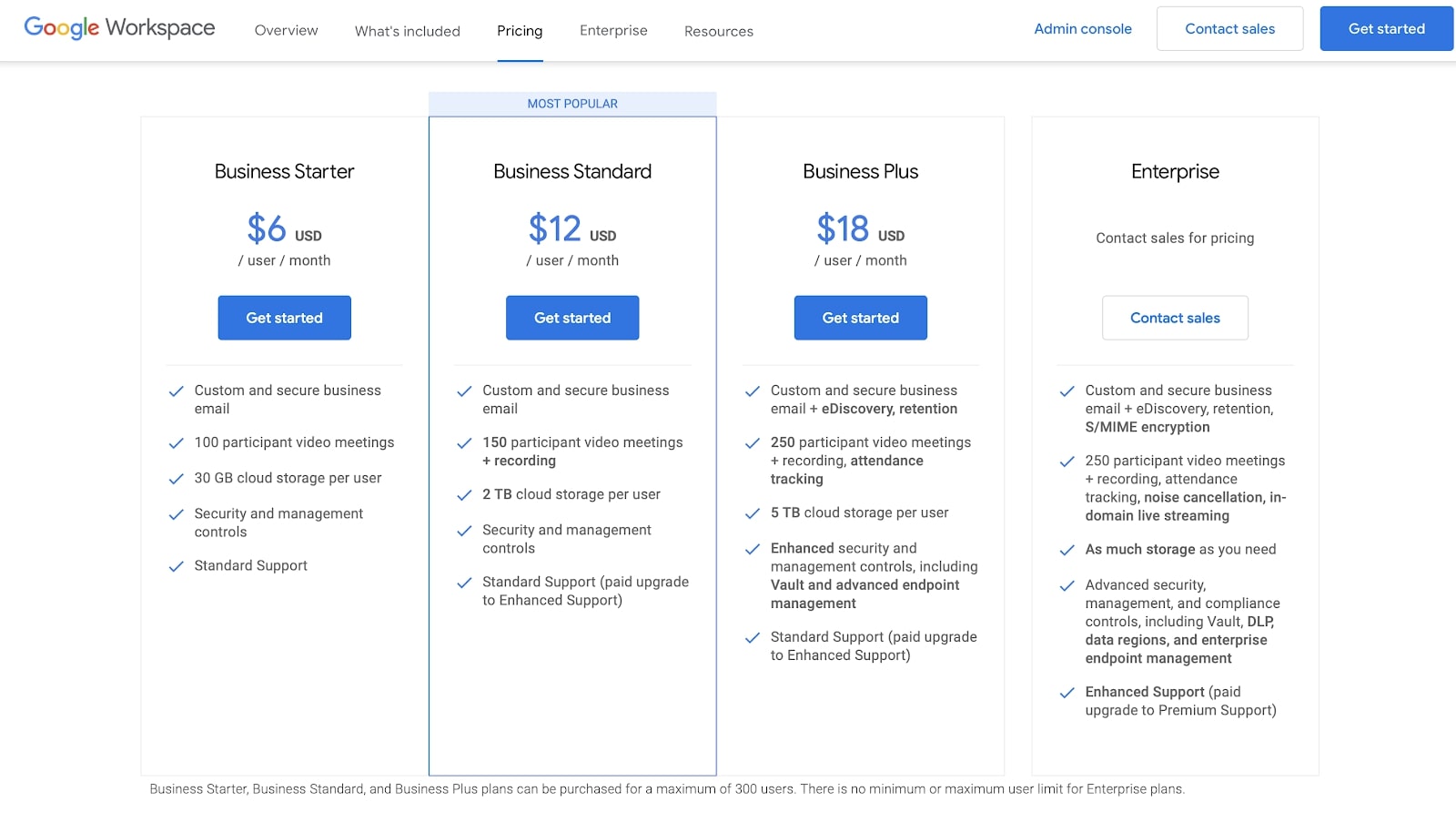
Task: Click Get started under Business Standard
Action: pos(572,318)
